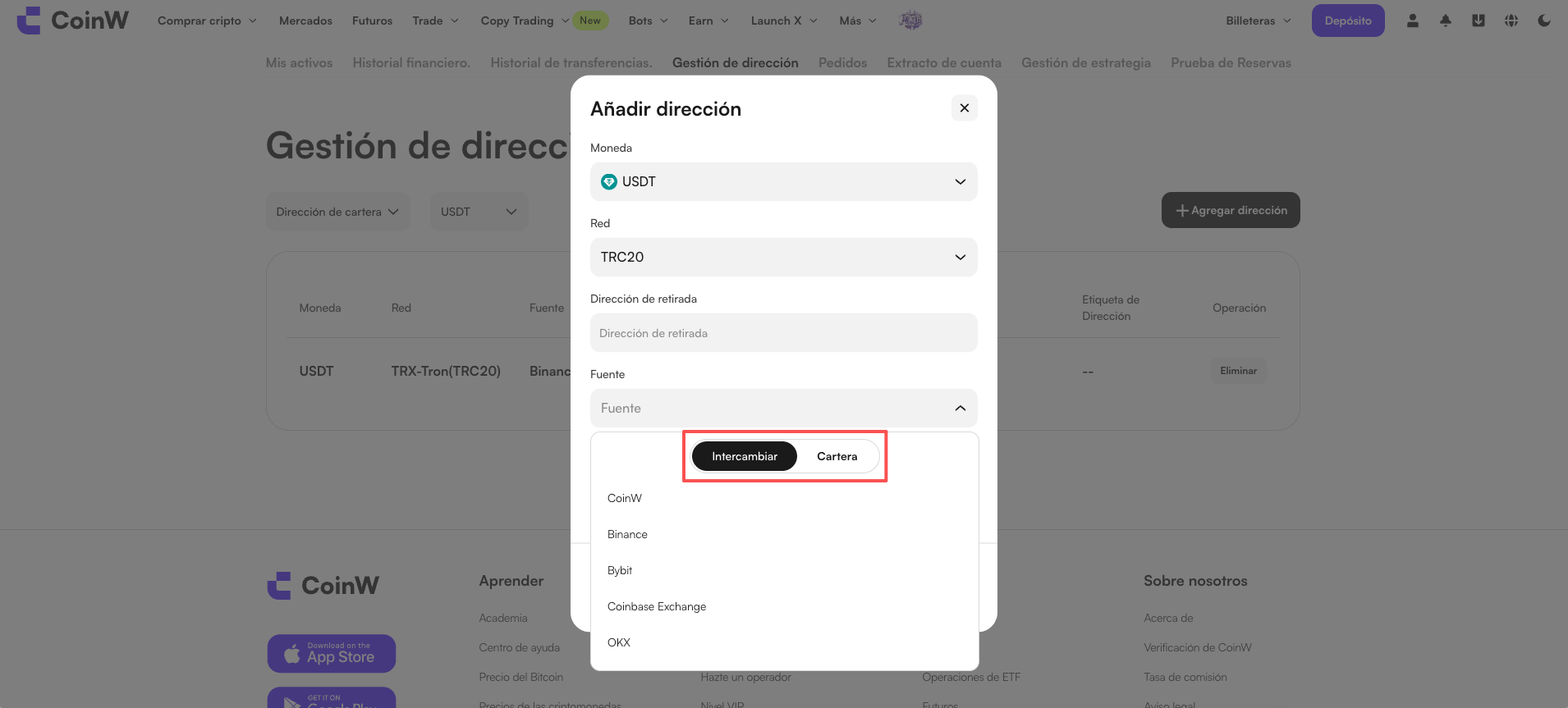Switch to Cartera source type
1568x708 pixels.
tap(837, 456)
